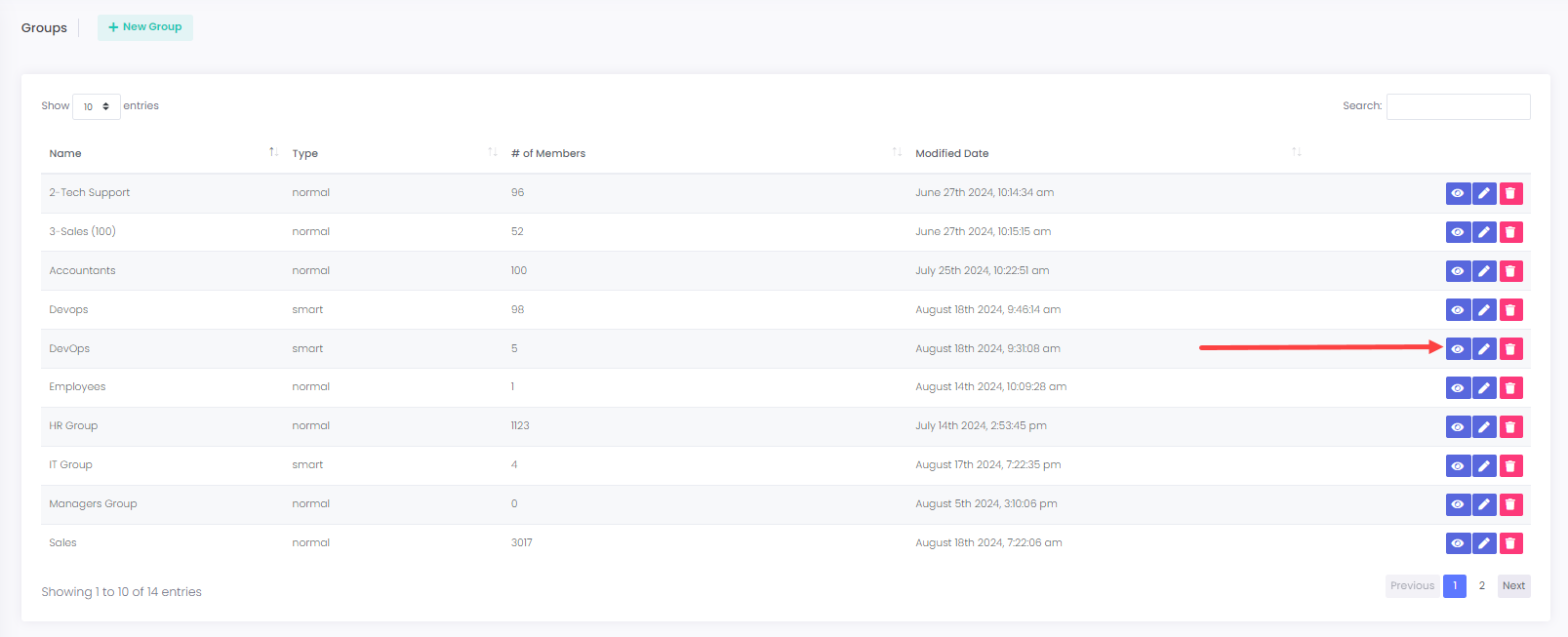Edit the HR Group entry
Image resolution: width=1568 pixels, height=637 pixels.
point(1484,427)
